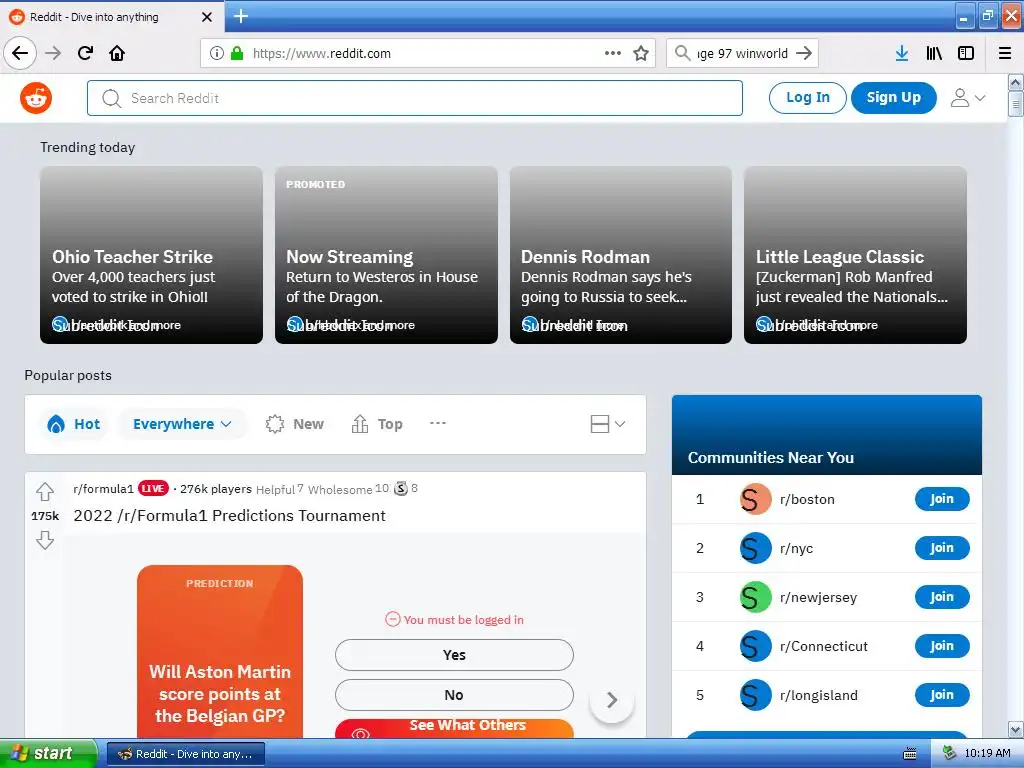Join the r/longisland community

click(x=942, y=695)
